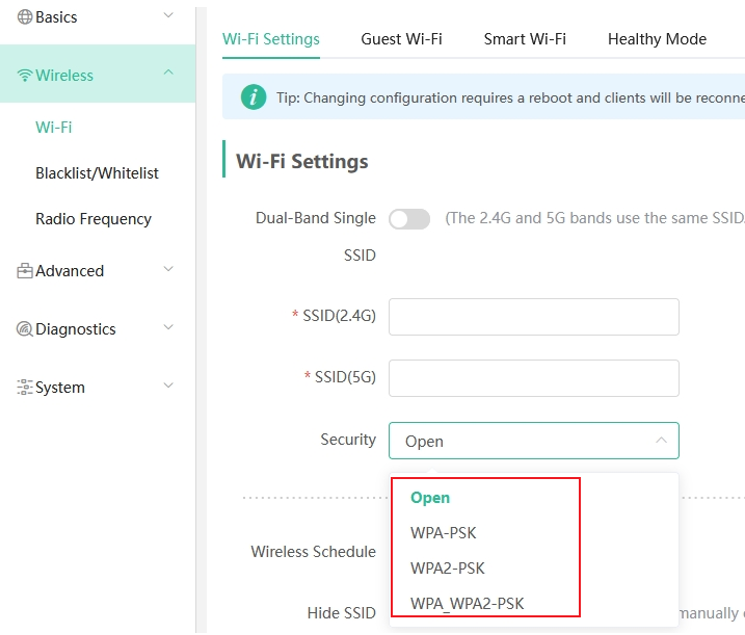Switch to the Guest Wi-Fi tab
The width and height of the screenshot is (745, 635).
pos(401,39)
